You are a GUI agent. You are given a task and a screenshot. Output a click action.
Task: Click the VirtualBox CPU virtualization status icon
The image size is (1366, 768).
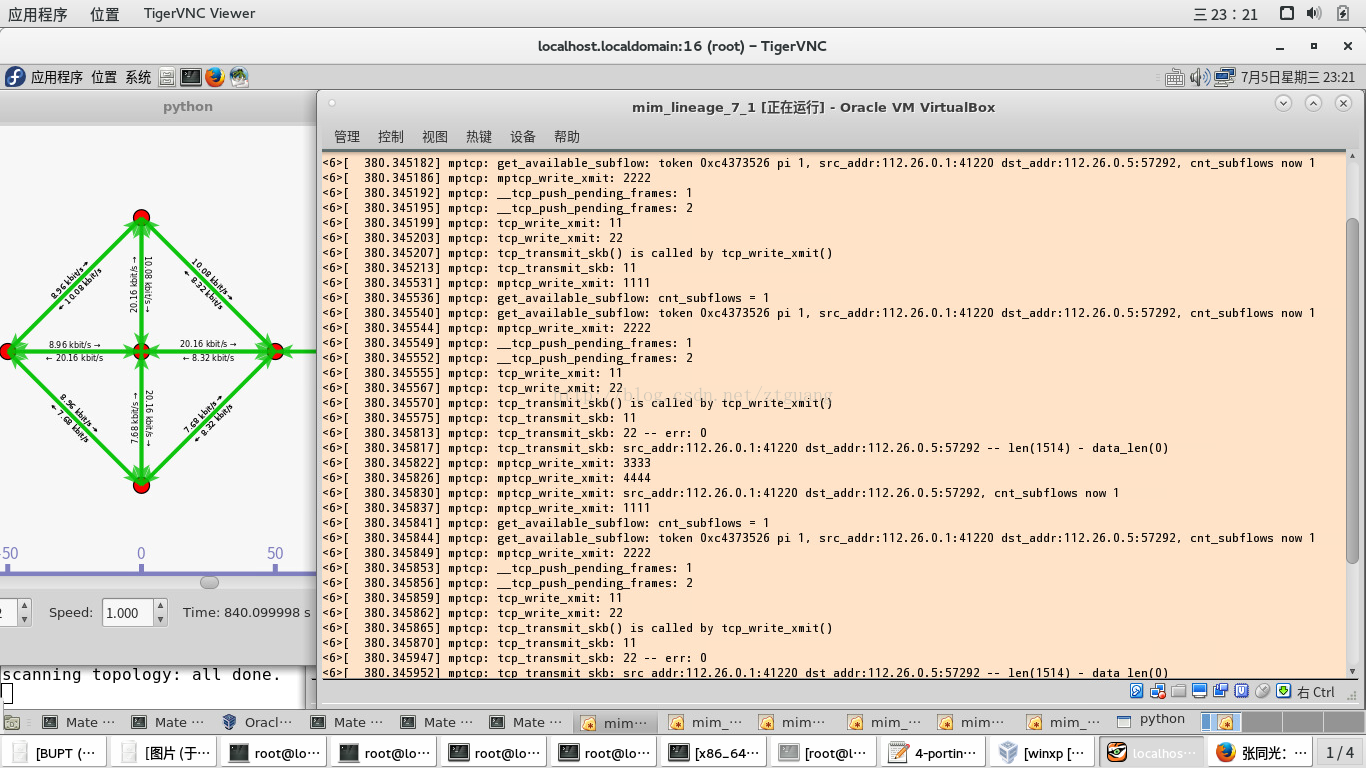1241,691
